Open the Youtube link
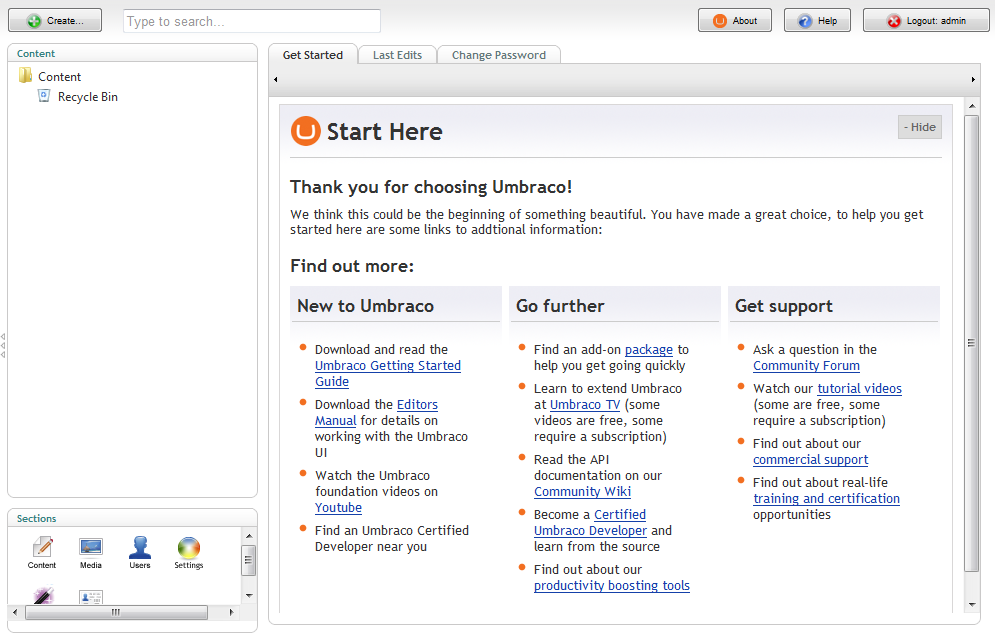 click(338, 508)
